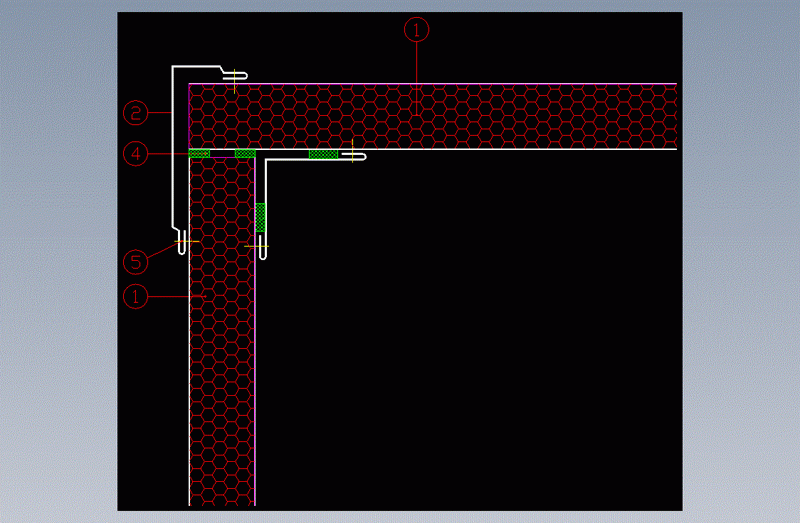This screenshot has height=523, width=800.
Task: Click the yellow fastener mark on inner horizontal flange
Action: coord(353,153)
